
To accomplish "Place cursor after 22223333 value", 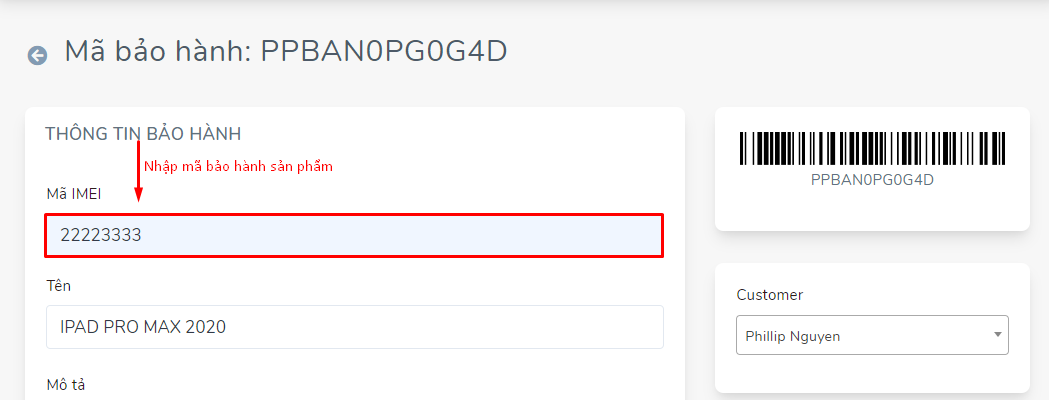I will coord(143,235).
